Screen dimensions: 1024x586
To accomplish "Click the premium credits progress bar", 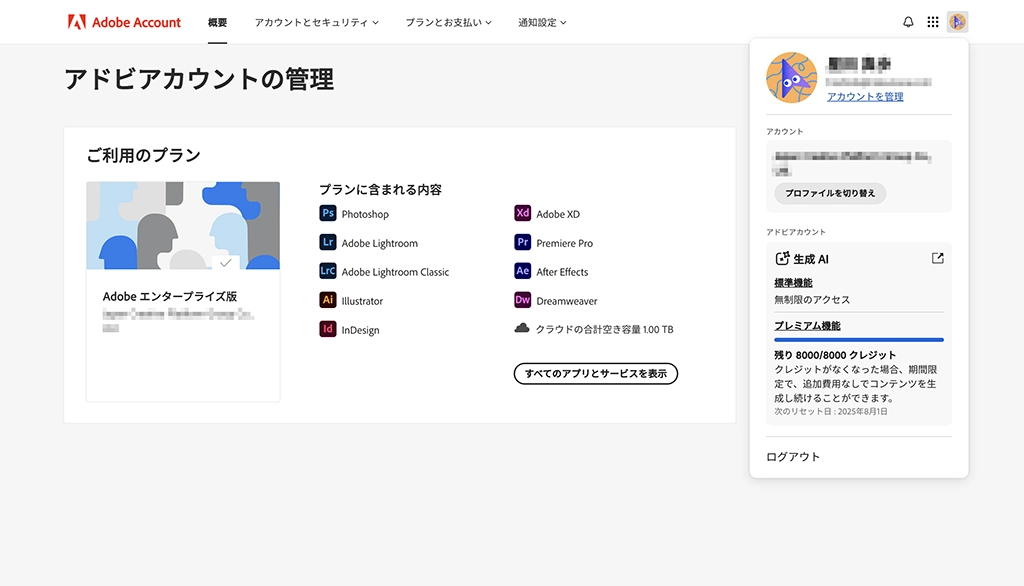I will pyautogui.click(x=859, y=340).
